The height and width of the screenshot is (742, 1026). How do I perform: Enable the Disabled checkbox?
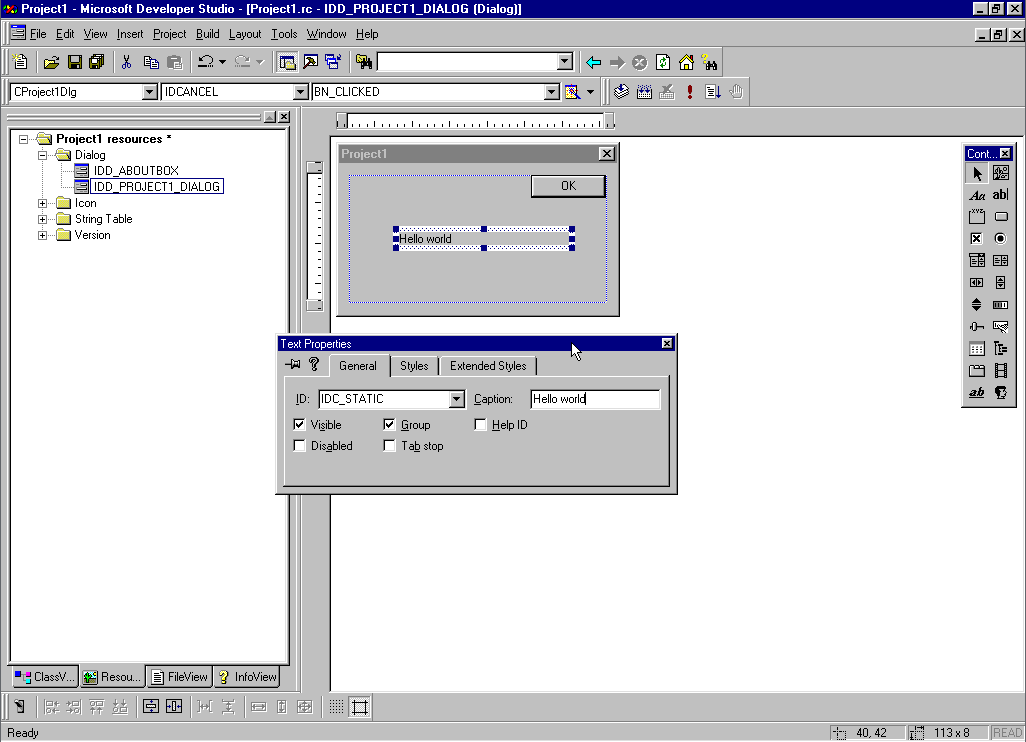(x=299, y=446)
